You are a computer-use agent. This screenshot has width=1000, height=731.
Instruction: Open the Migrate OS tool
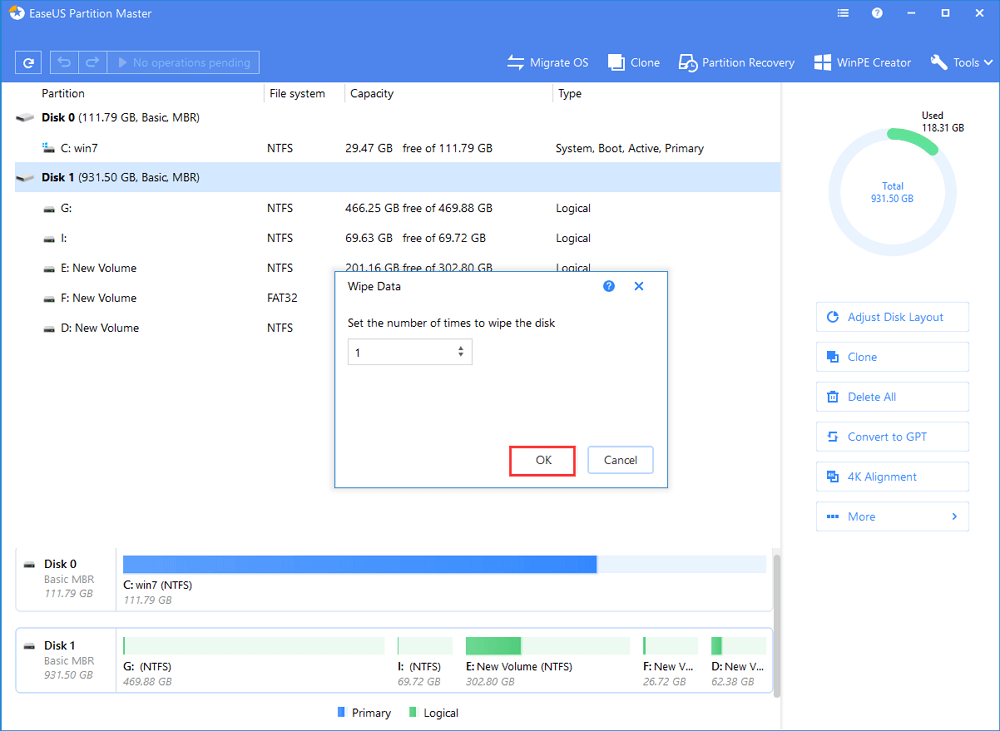(547, 62)
